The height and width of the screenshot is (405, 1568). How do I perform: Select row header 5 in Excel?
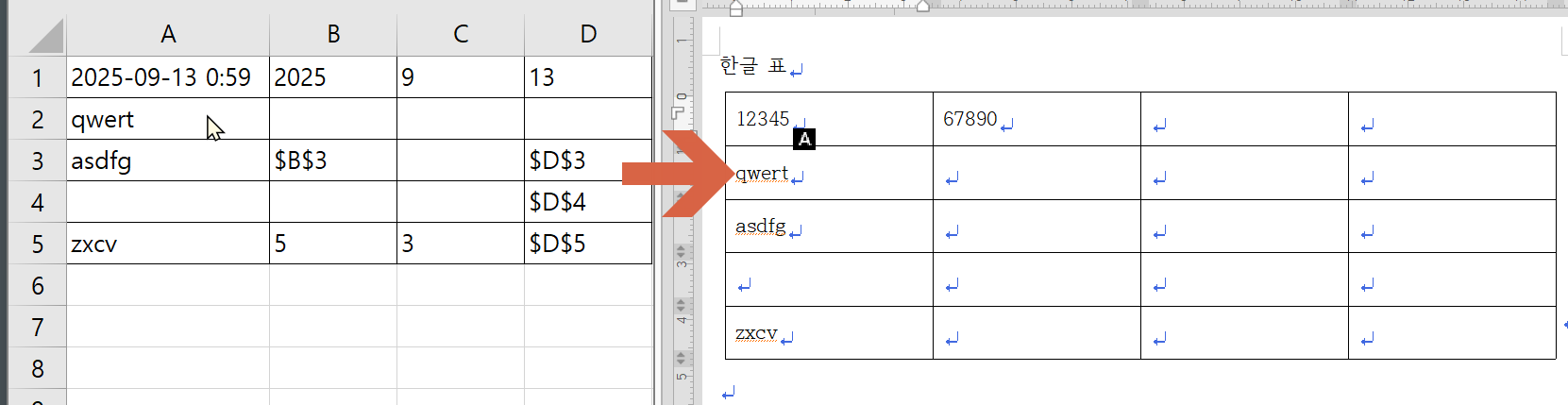point(38,244)
